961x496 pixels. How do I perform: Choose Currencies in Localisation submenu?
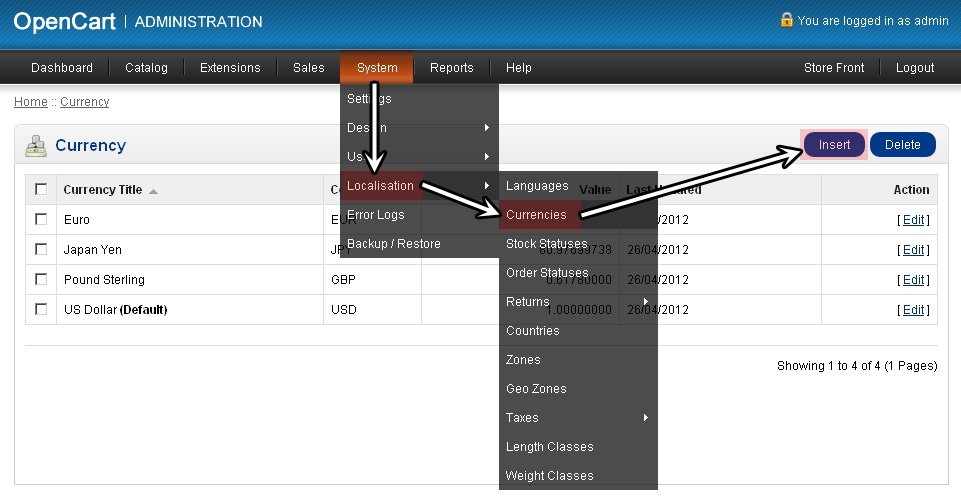coord(578,215)
